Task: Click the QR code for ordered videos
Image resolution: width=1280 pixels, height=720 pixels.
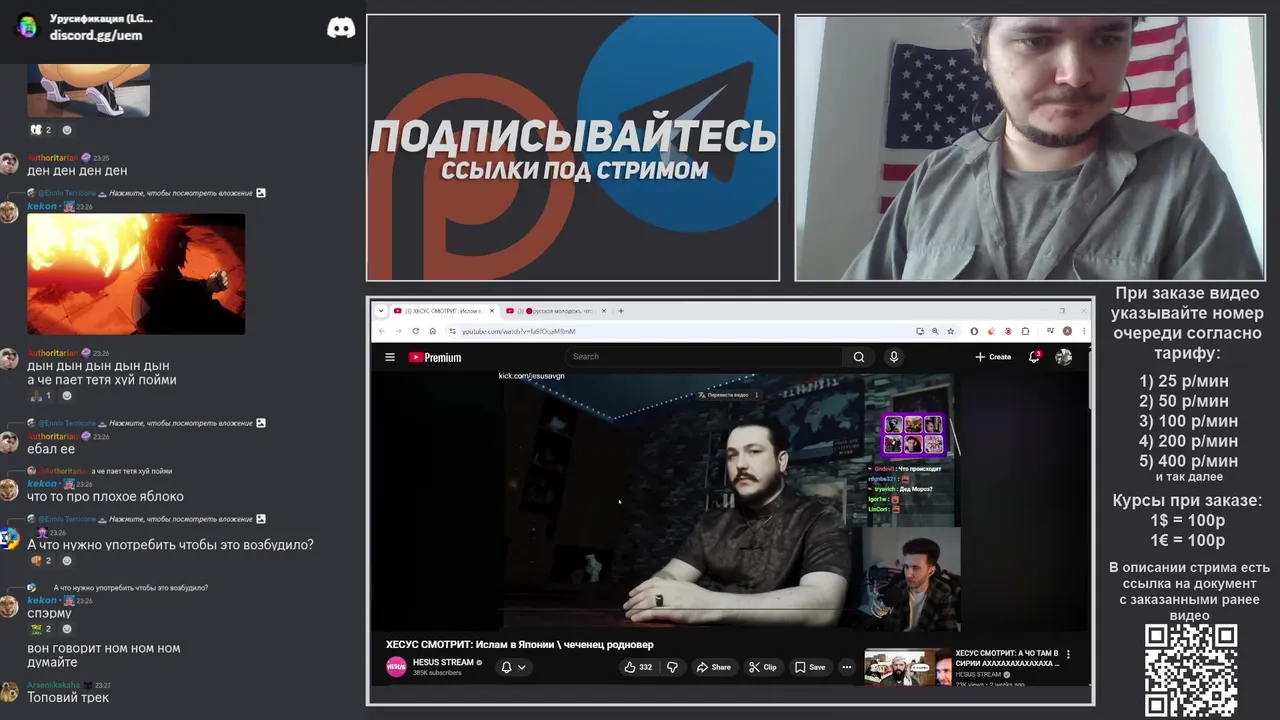Action: pos(1191,669)
